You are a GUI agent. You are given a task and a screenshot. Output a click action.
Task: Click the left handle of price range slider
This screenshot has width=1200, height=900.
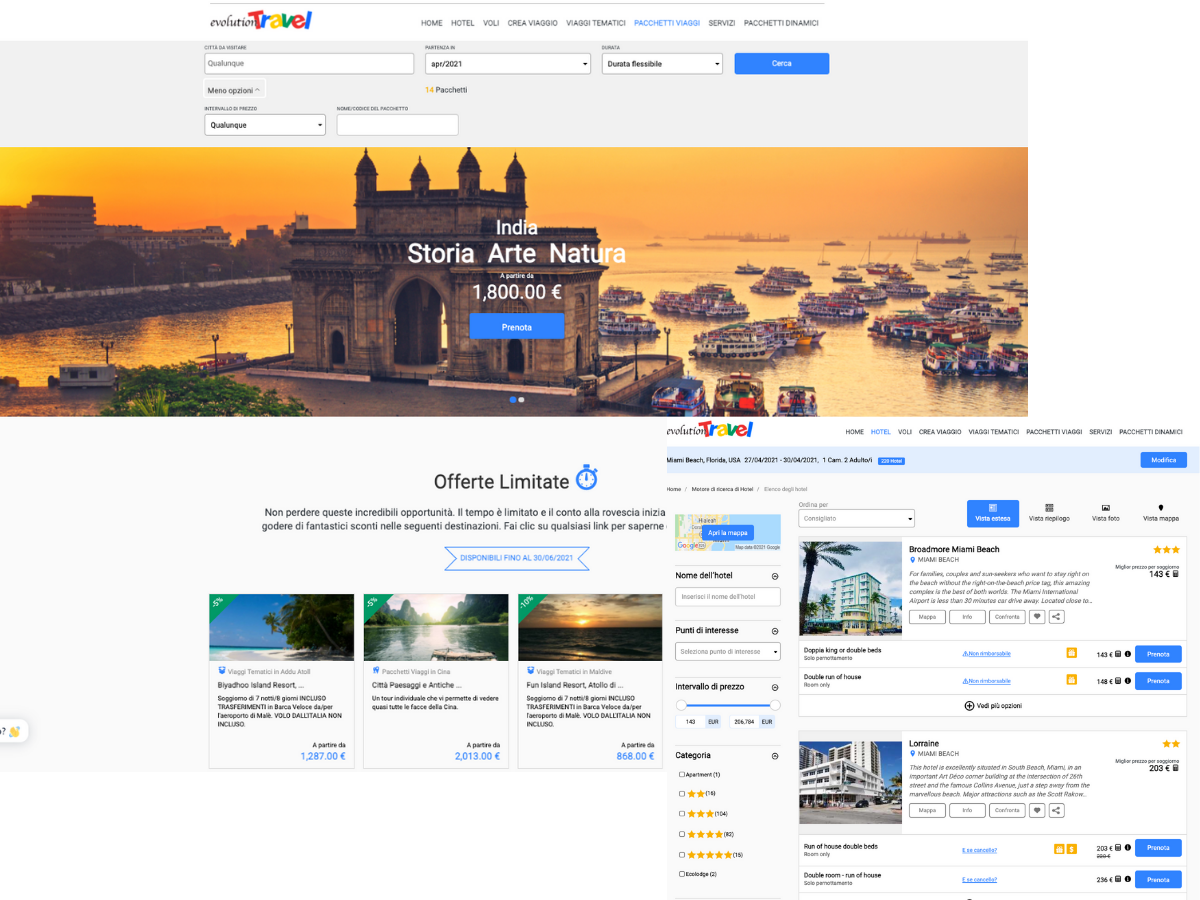point(680,706)
